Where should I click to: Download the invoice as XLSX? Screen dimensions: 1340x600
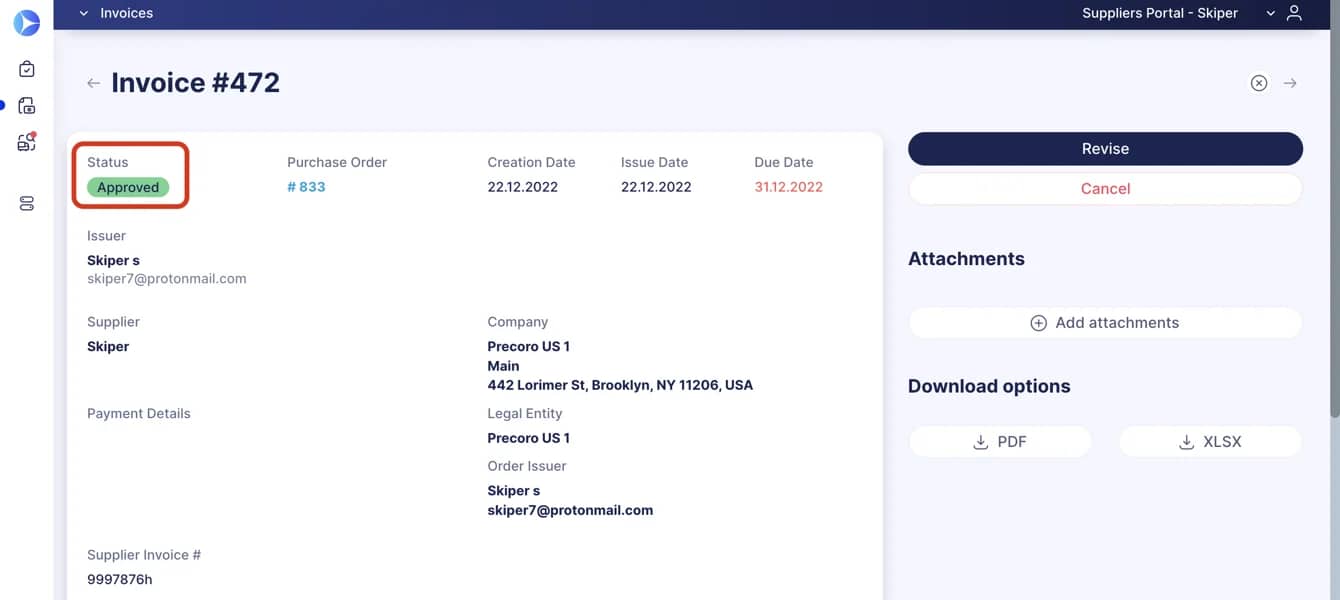1210,441
